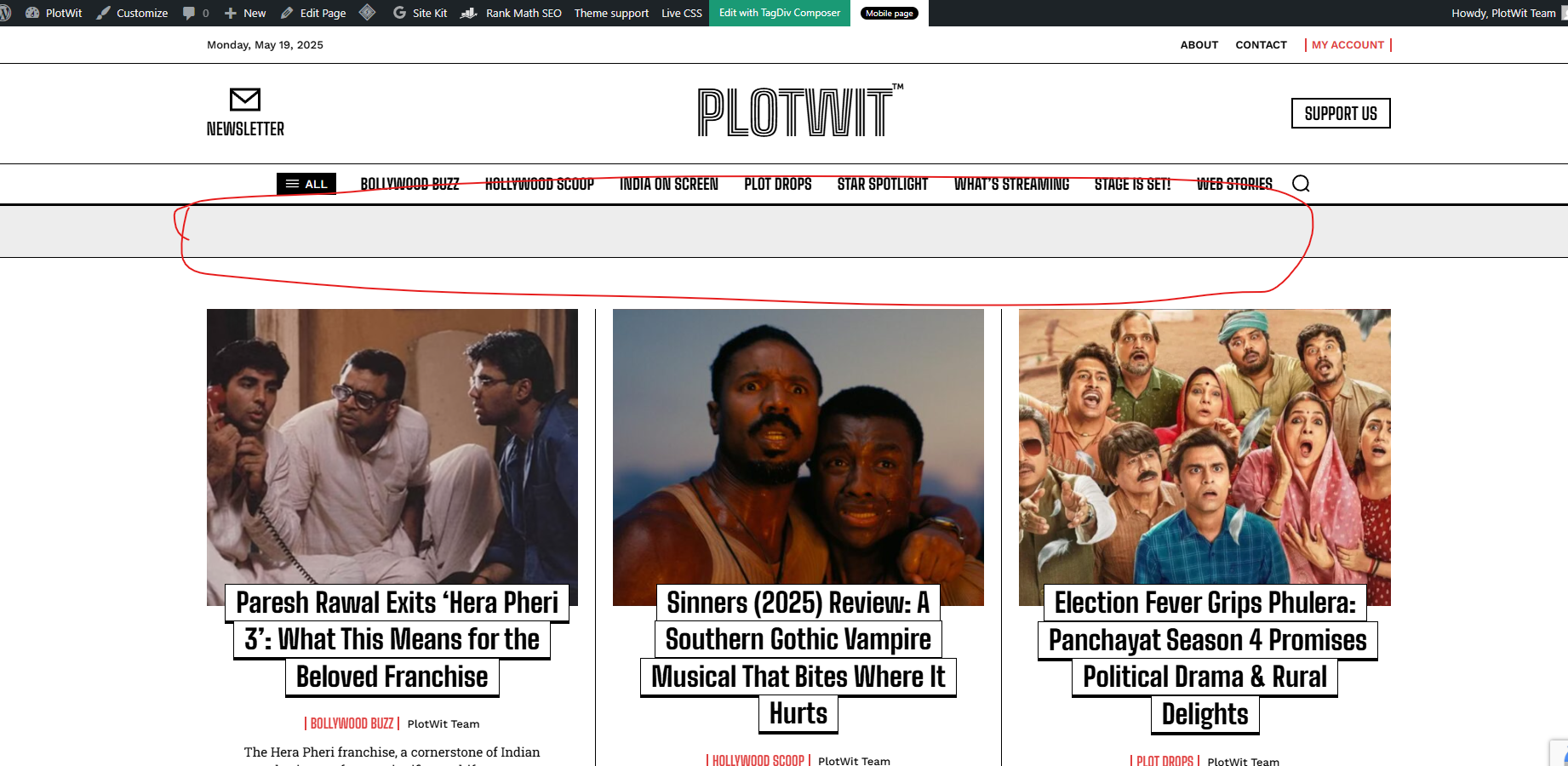Switch to the Mobile page editor
Image resolution: width=1568 pixels, height=766 pixels.
coord(890,13)
